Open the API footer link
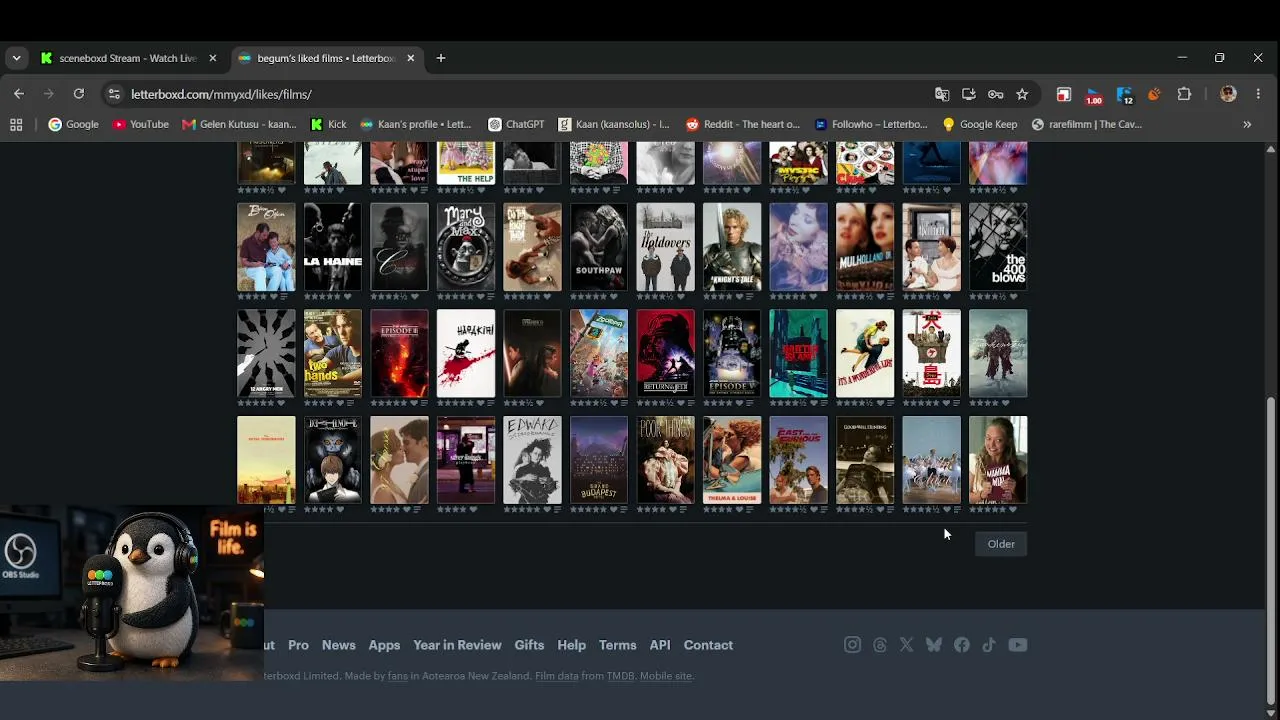This screenshot has width=1280, height=720. [x=660, y=645]
